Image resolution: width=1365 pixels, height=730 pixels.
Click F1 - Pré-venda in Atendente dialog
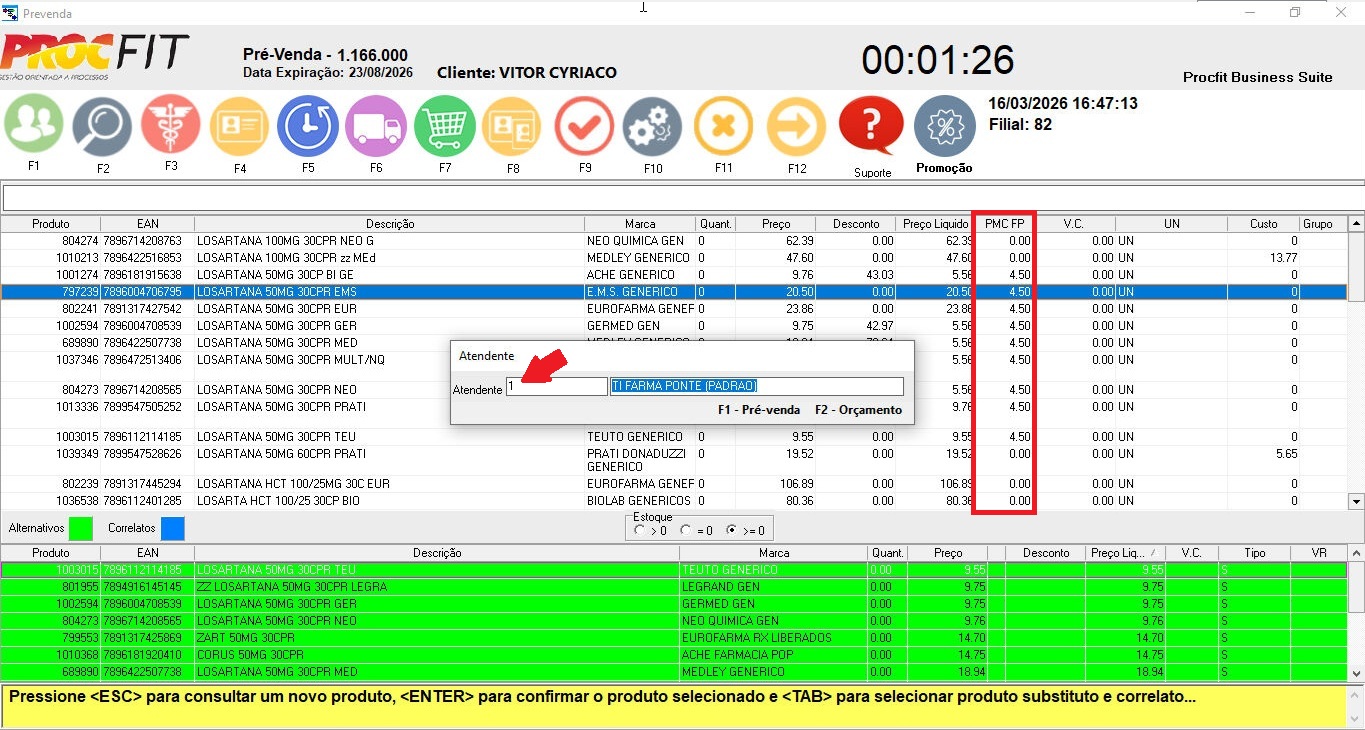coord(758,410)
